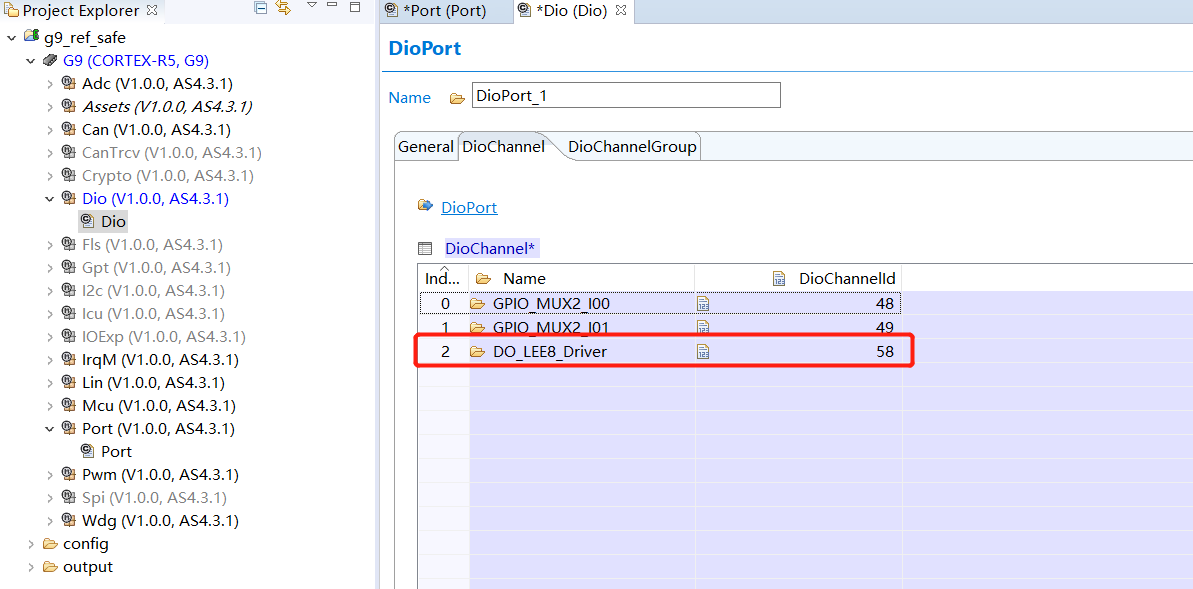
Task: Expand the config folder
Action: 30,544
